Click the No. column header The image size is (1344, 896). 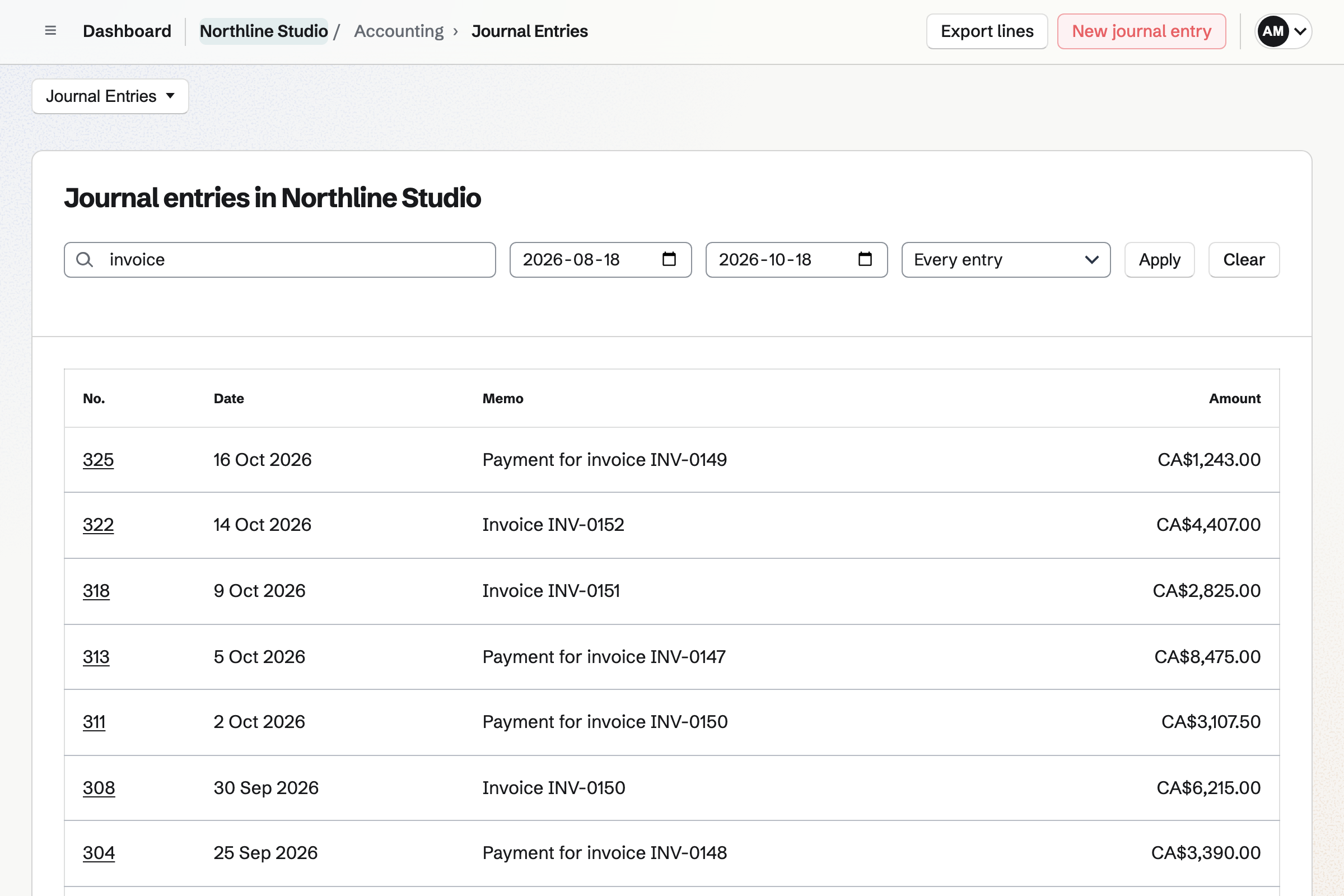[94, 399]
